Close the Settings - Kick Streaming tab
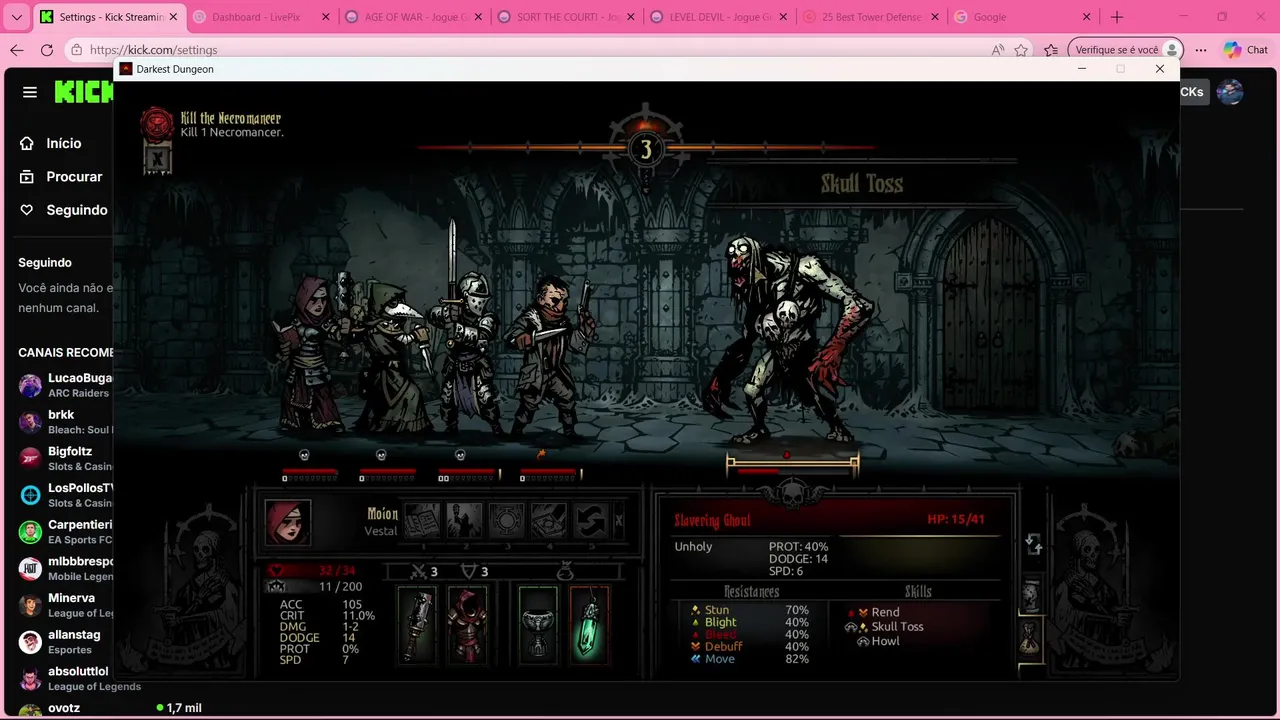Screen dimensions: 1280x720 [x=172, y=17]
